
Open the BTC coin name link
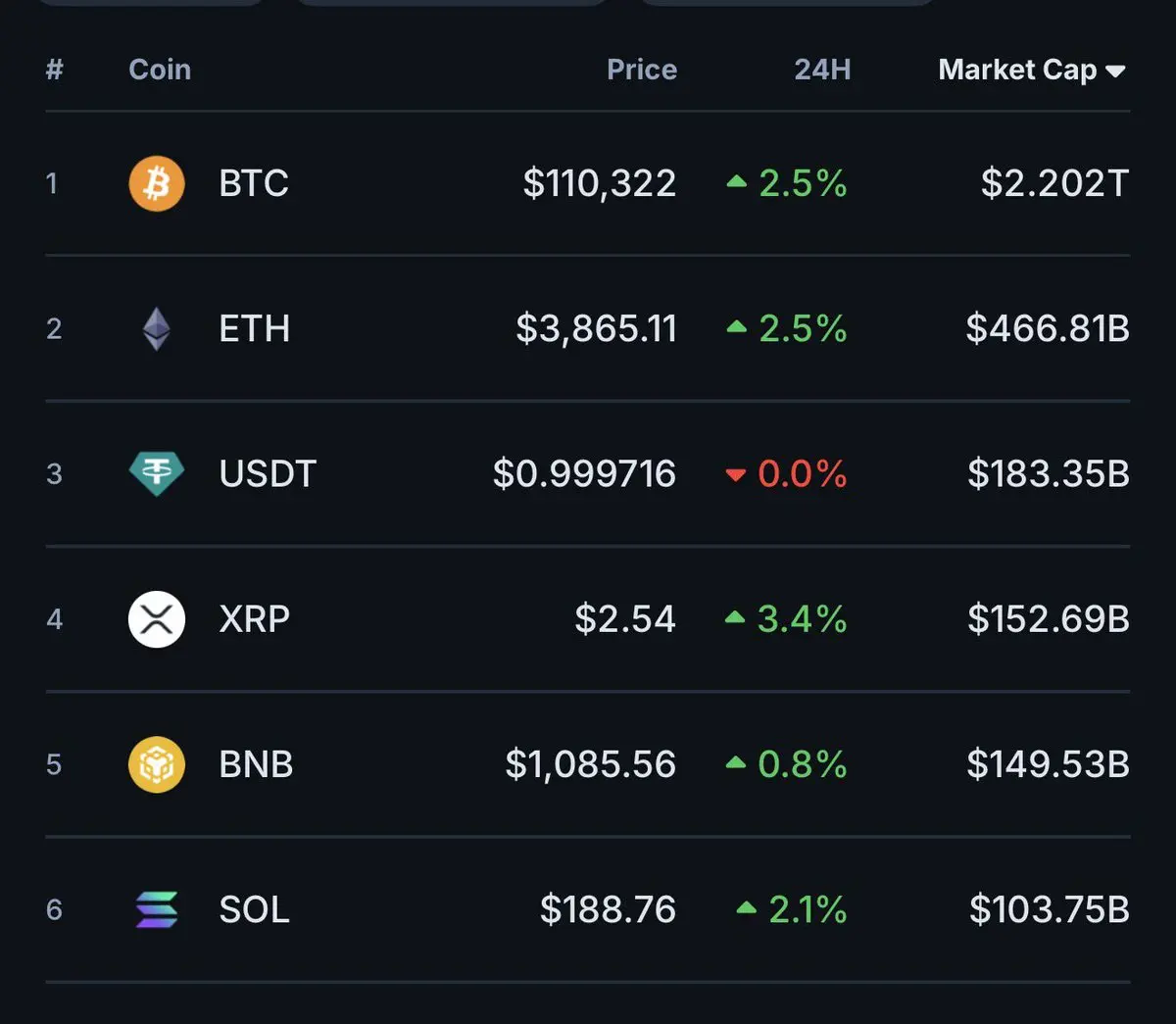point(254,183)
